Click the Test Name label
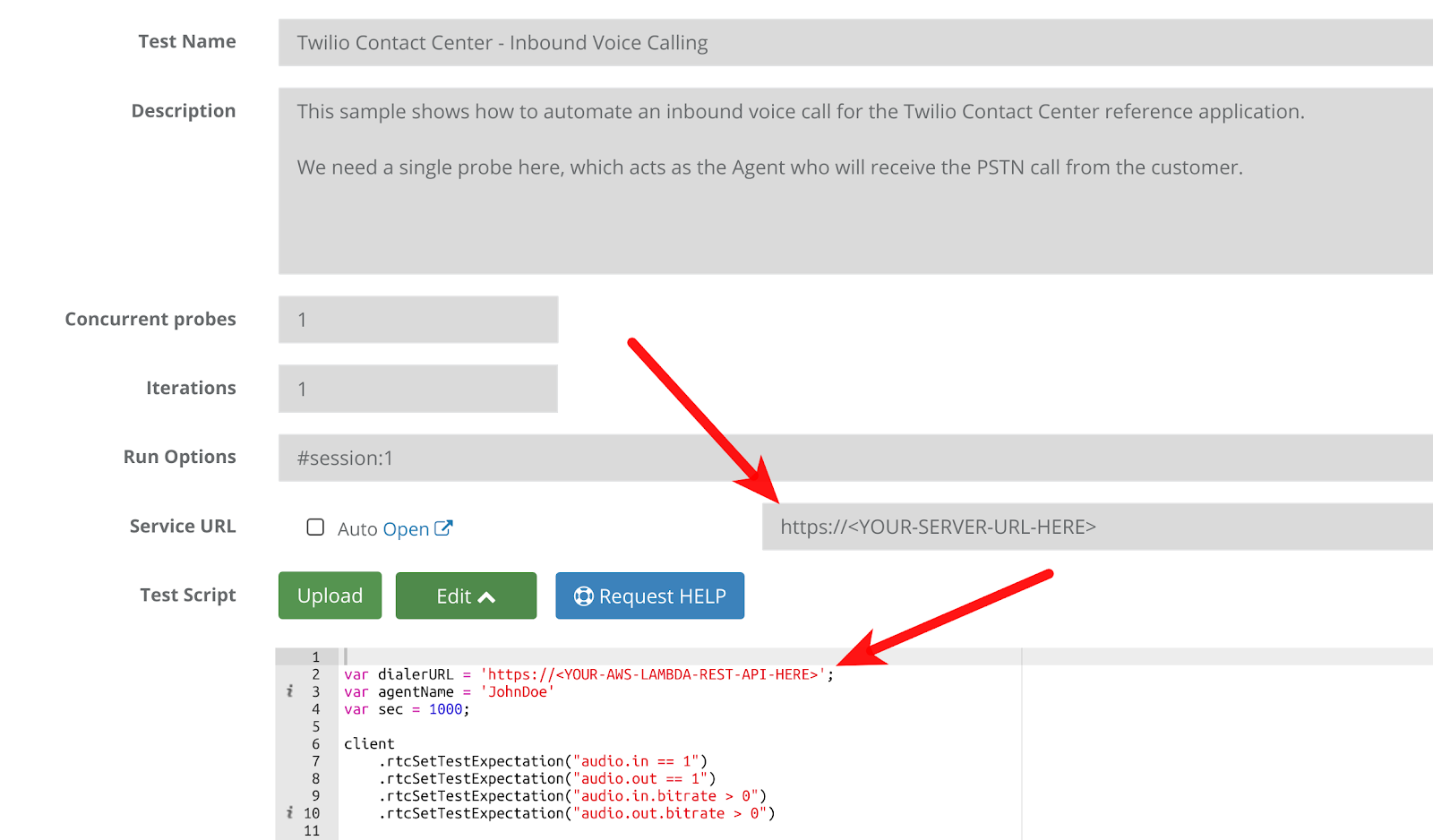The image size is (1433, 840). click(187, 41)
